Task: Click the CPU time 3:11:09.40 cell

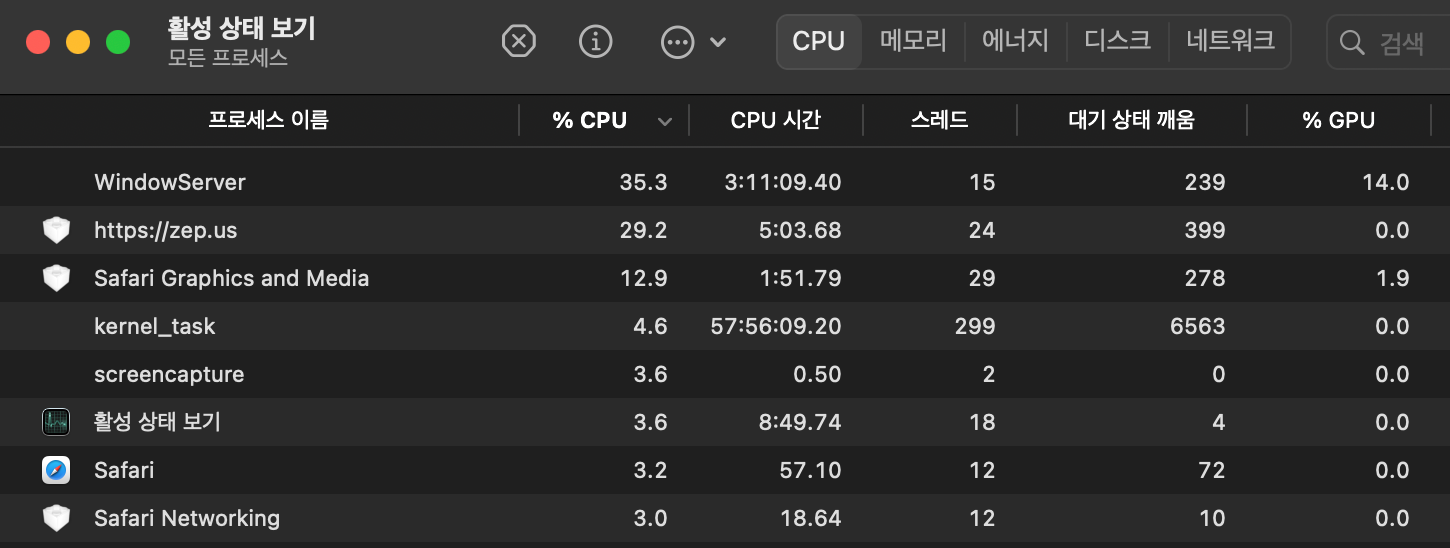Action: (783, 182)
